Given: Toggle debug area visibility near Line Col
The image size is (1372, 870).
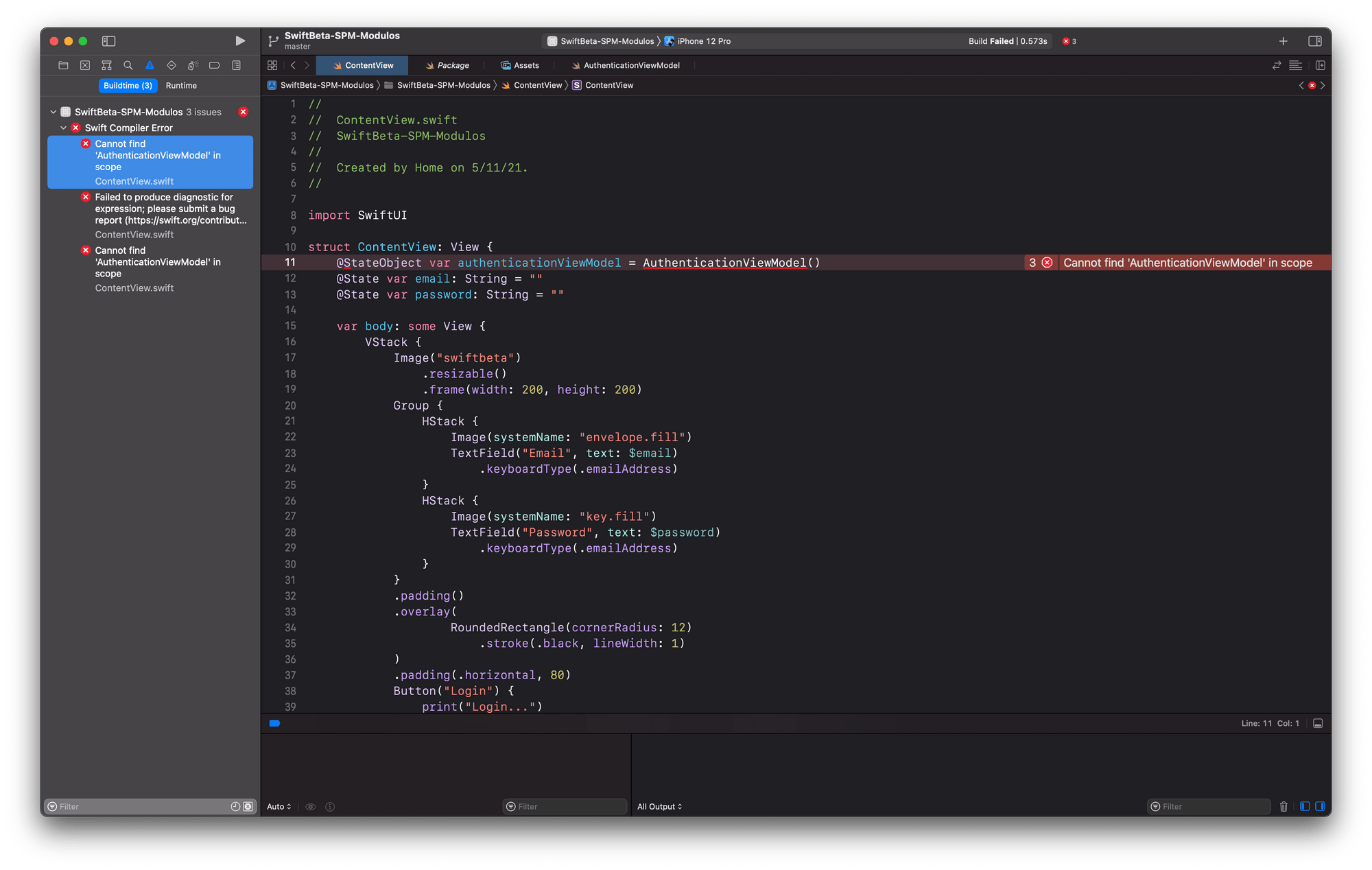Looking at the screenshot, I should point(1318,723).
